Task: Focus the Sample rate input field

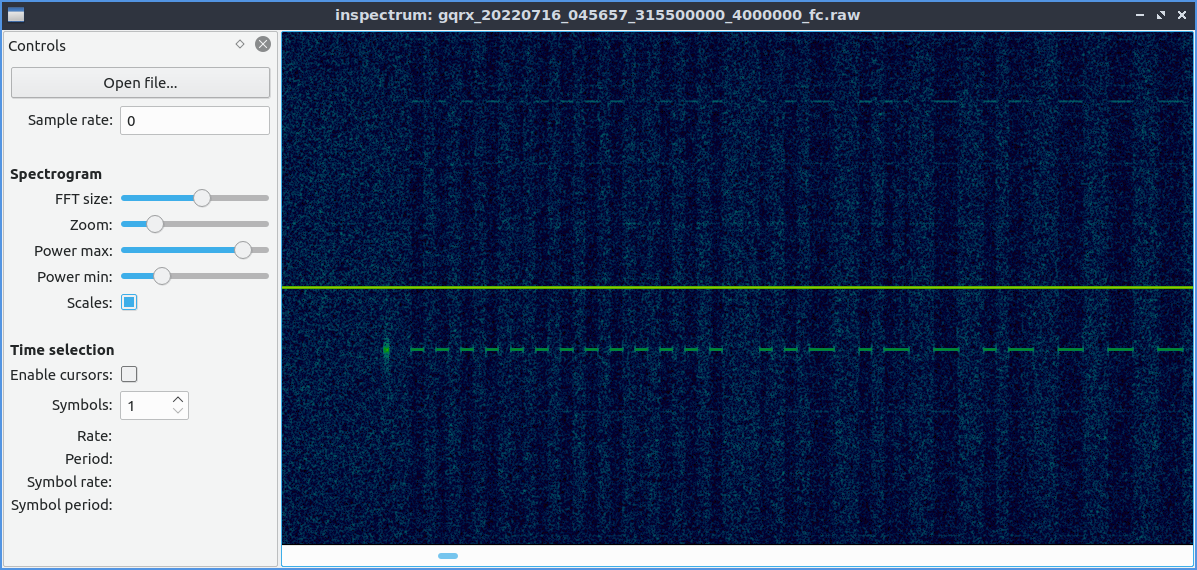Action: coord(195,121)
